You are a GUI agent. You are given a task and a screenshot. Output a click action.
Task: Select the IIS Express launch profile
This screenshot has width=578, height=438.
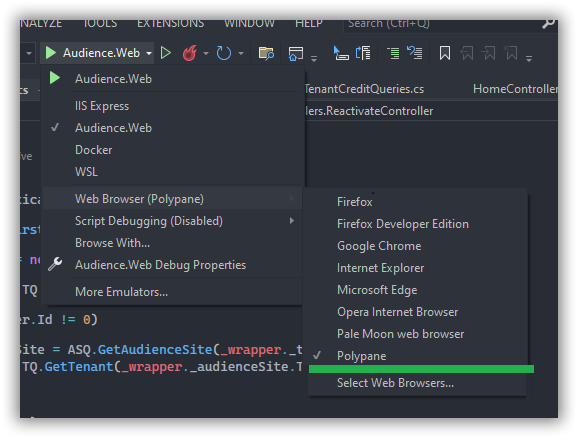tap(173, 106)
